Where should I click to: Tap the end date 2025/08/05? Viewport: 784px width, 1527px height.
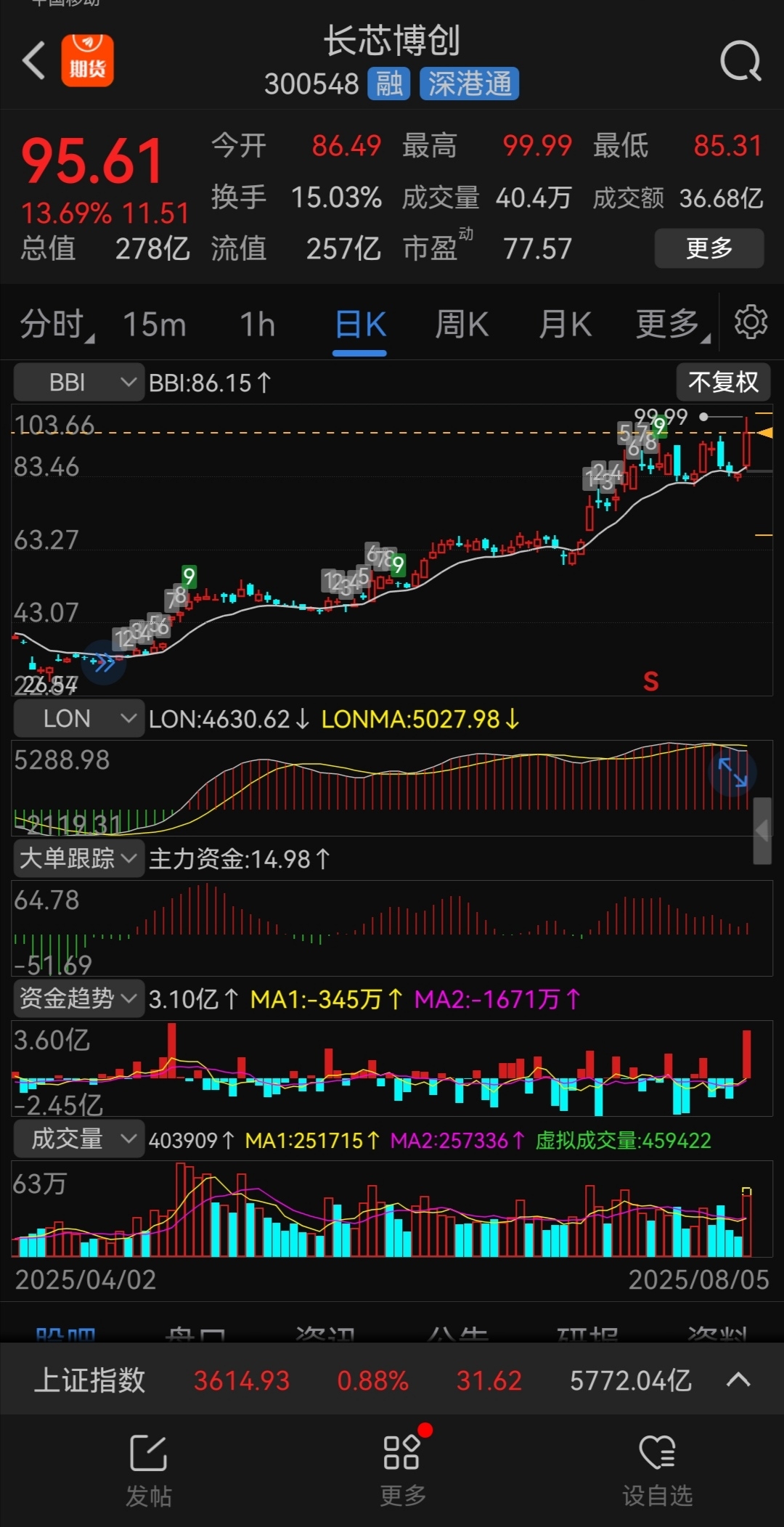[x=698, y=1279]
